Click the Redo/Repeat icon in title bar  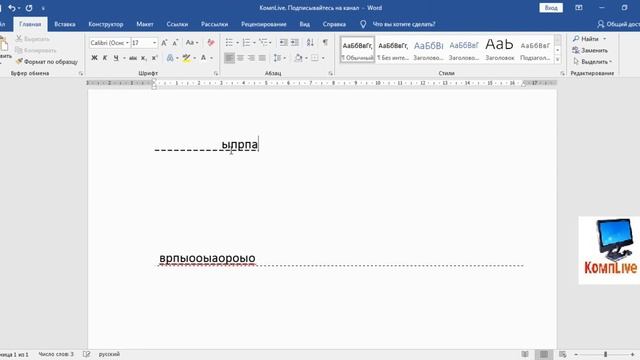pos(29,8)
